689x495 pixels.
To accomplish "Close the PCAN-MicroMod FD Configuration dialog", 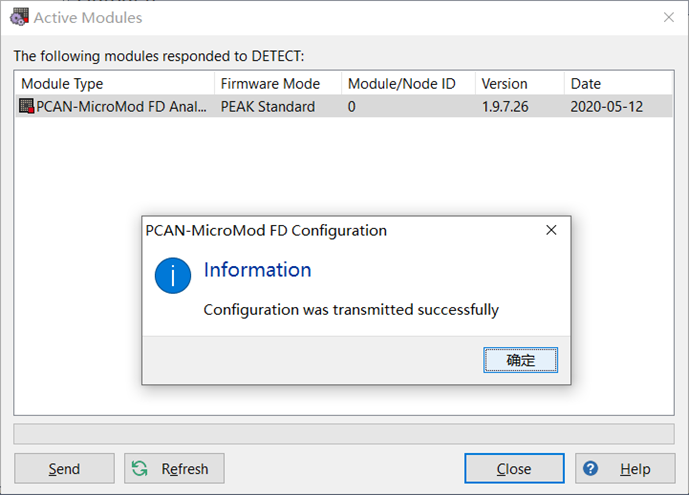I will pos(551,230).
